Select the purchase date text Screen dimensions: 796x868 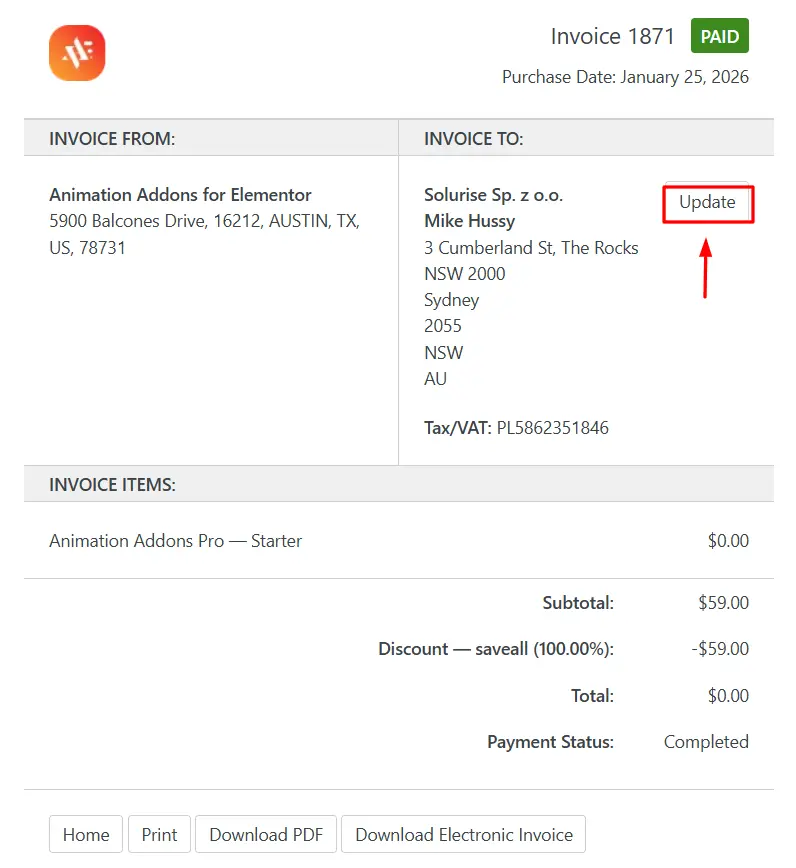pyautogui.click(x=625, y=77)
